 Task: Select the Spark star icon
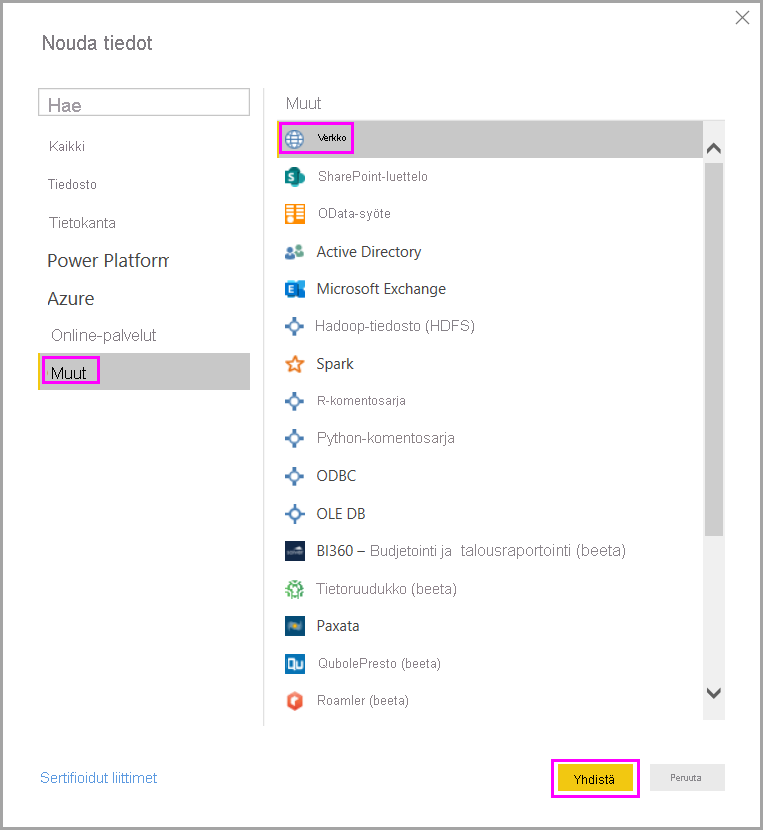(294, 364)
